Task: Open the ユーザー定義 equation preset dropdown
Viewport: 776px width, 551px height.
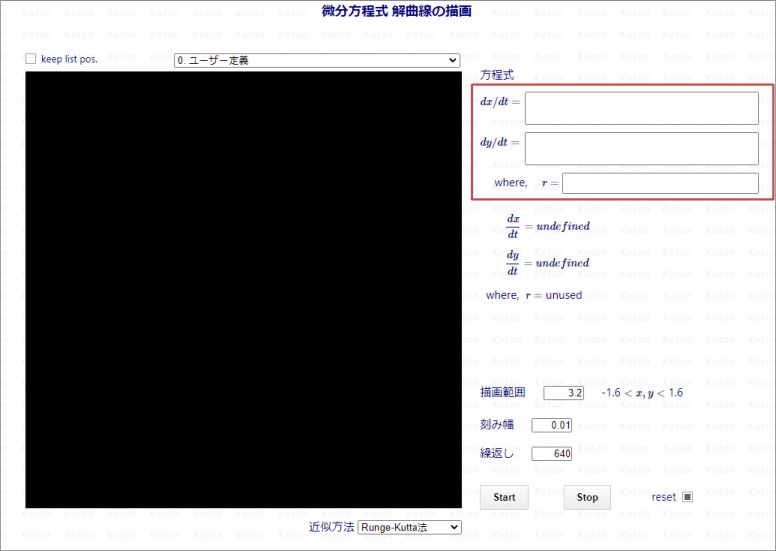Action: pyautogui.click(x=317, y=60)
